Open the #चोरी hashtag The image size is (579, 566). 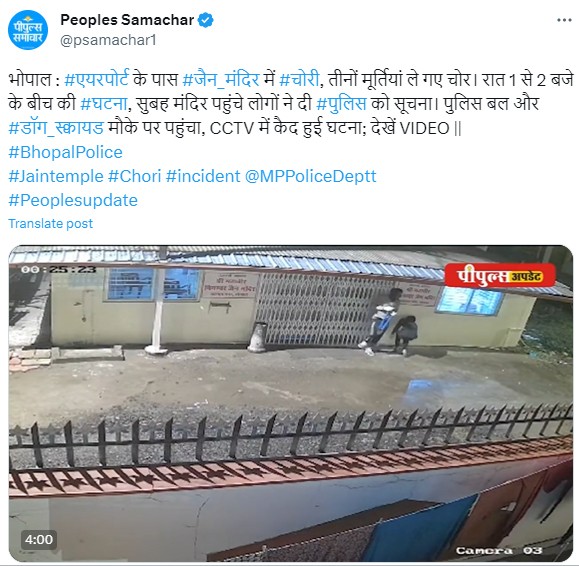point(299,79)
